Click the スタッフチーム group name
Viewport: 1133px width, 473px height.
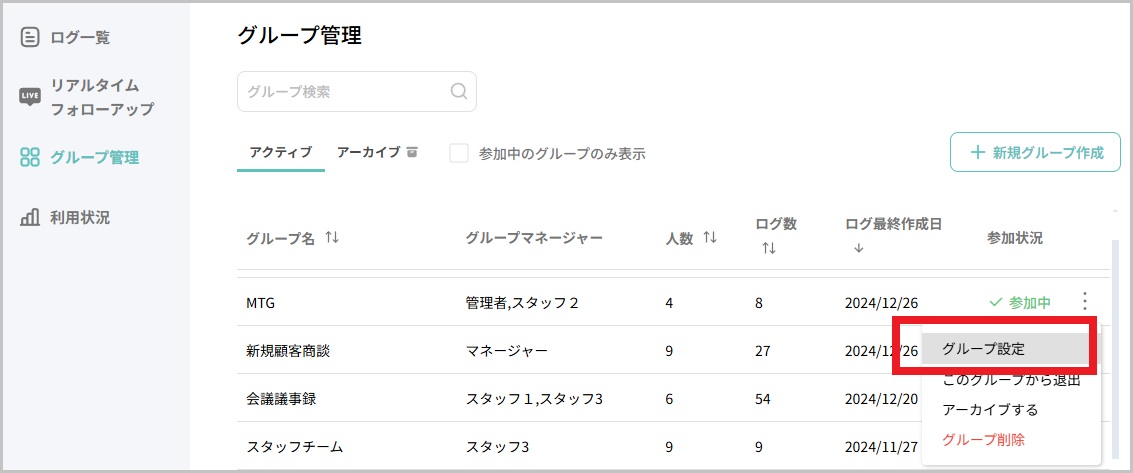pyautogui.click(x=295, y=447)
